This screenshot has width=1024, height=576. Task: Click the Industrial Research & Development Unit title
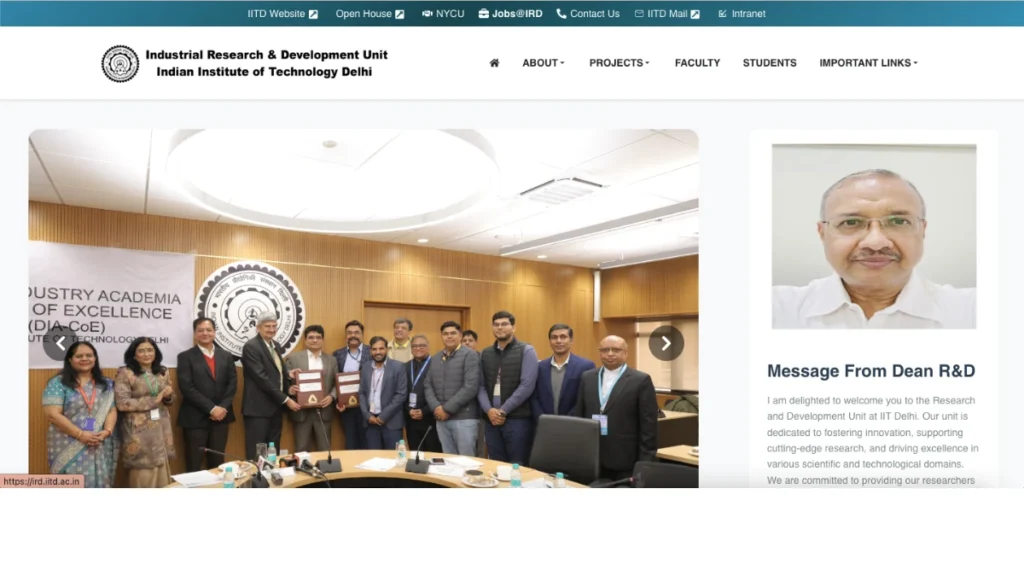click(x=266, y=55)
